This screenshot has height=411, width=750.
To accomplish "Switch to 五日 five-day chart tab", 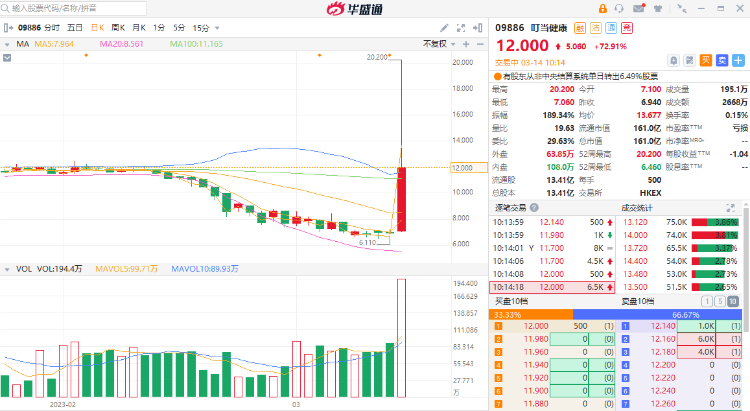I will [x=75, y=28].
